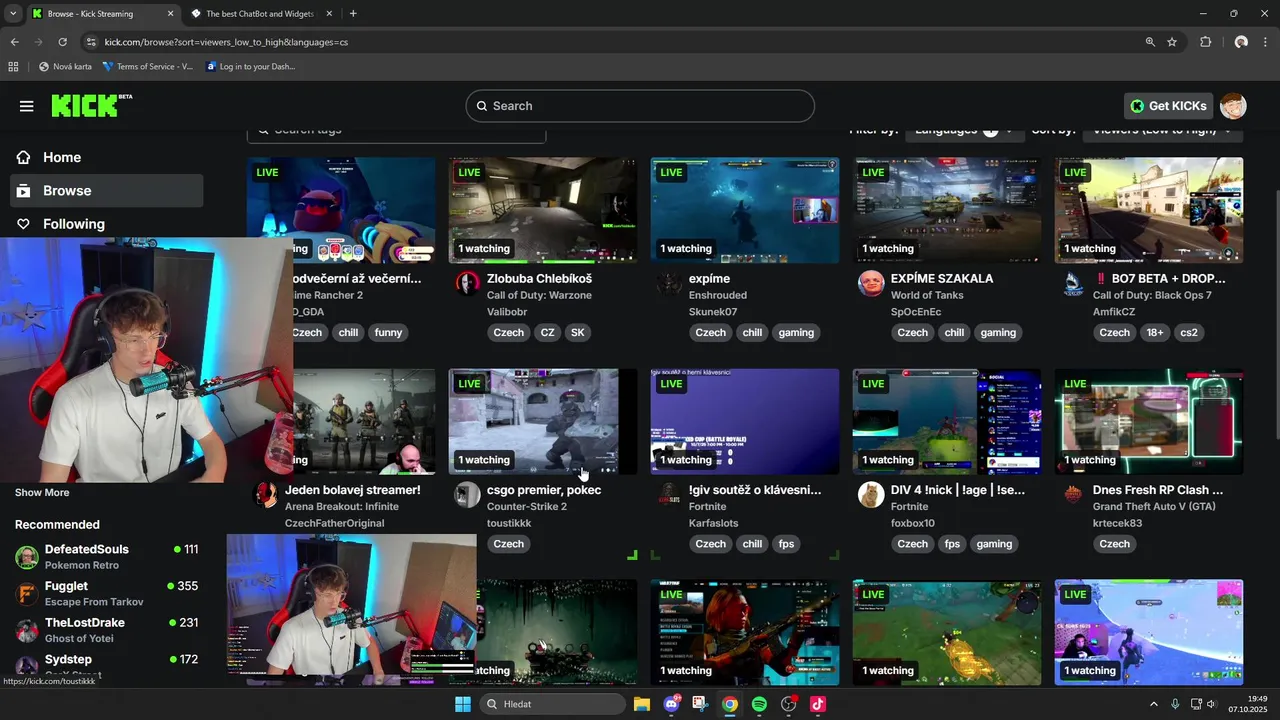Click Skunek07 streamer avatar
1280x720 pixels.
click(x=670, y=284)
